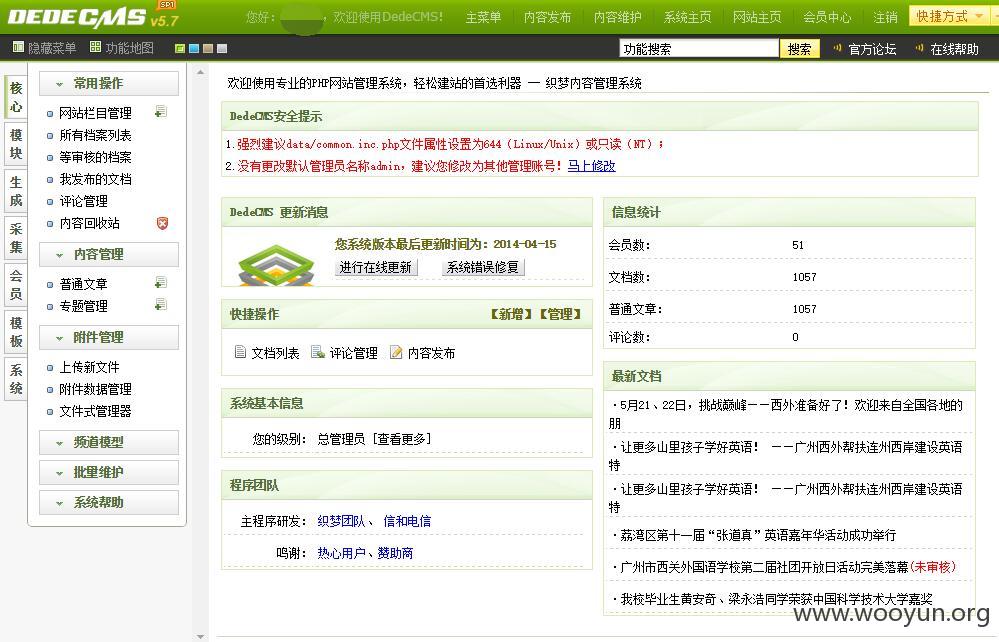
Task: Open the 快捷方式 dropdown
Action: pos(949,16)
